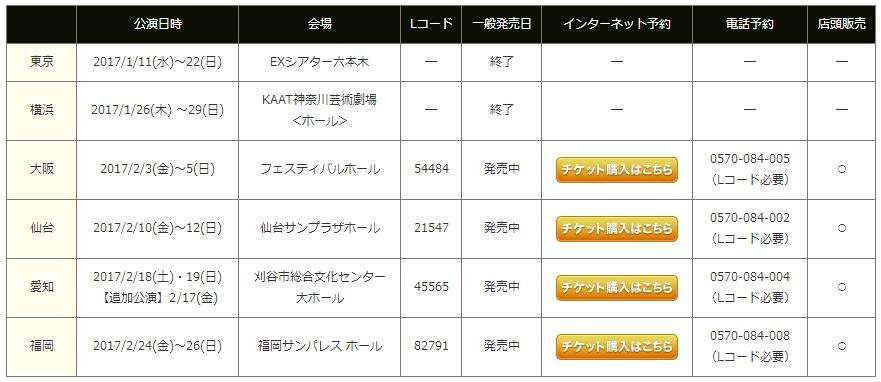Click the circle mark in 大阪 store sales
Screen dimensions: 881x382
pyautogui.click(x=841, y=170)
